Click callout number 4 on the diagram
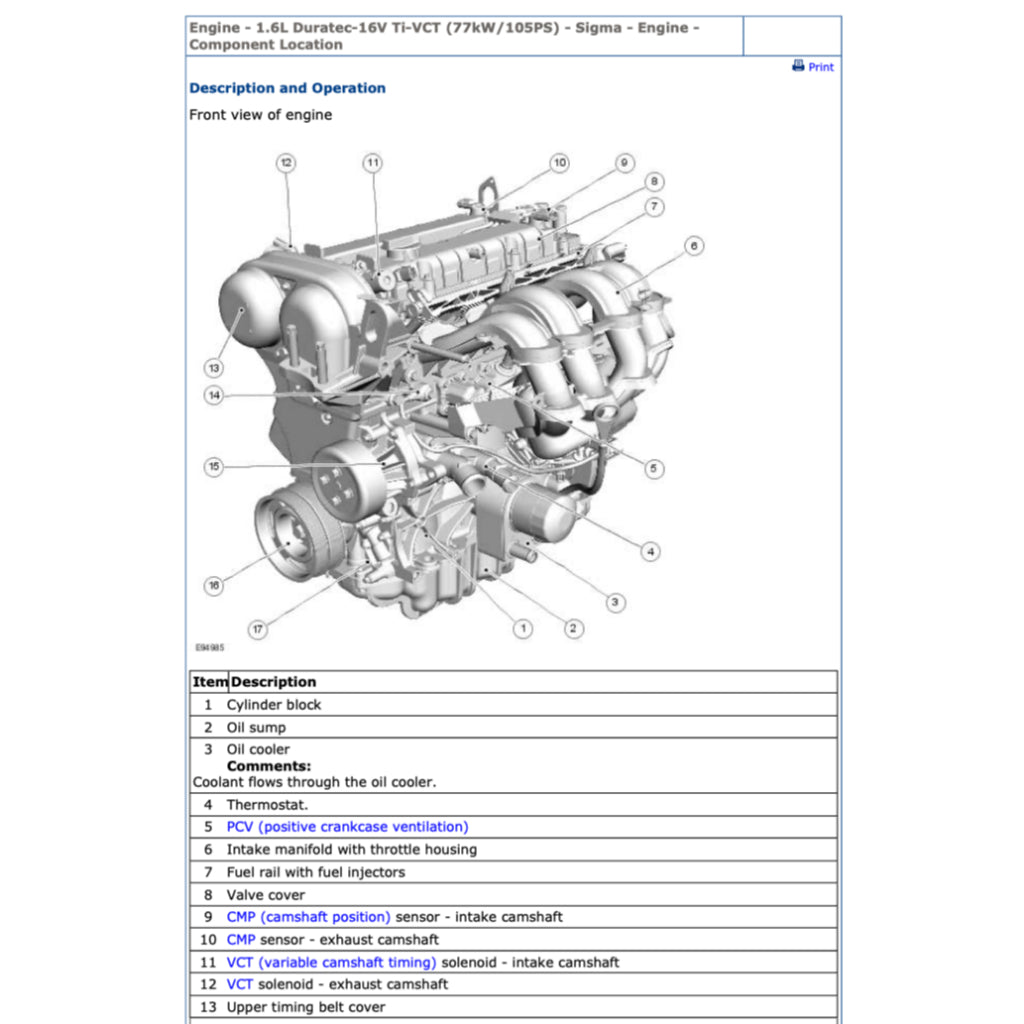 (x=650, y=550)
